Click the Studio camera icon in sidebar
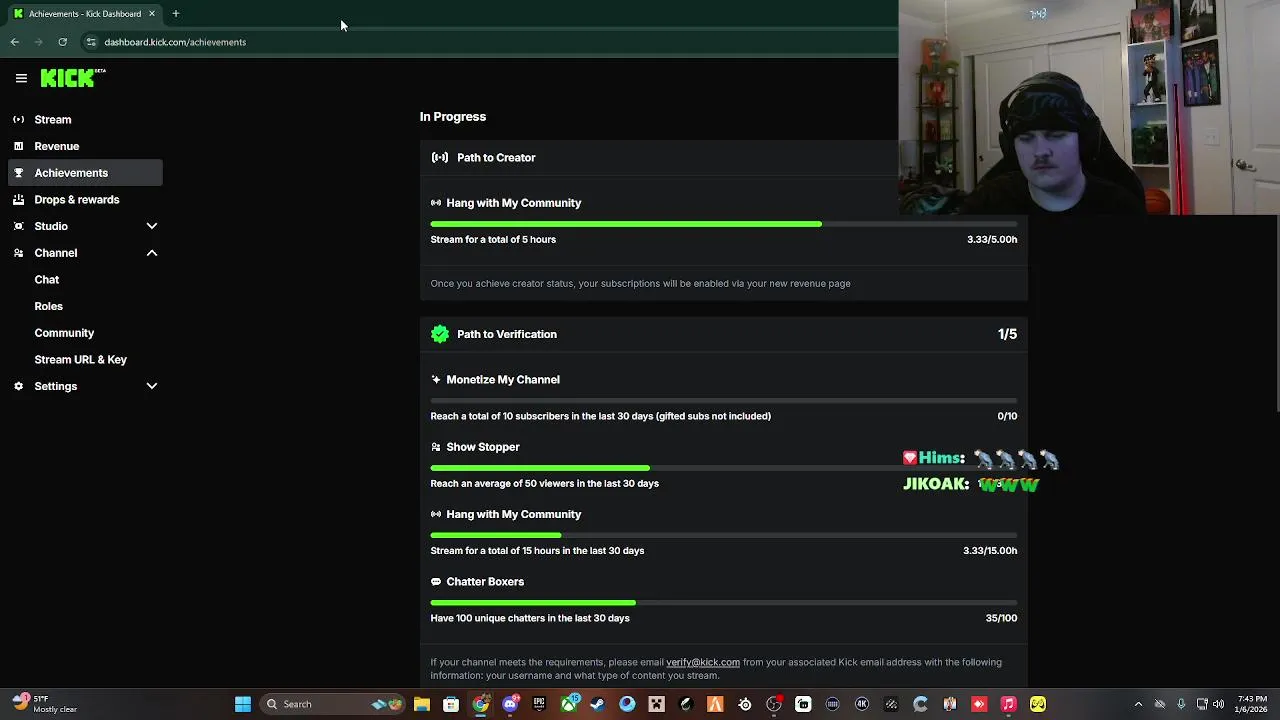The width and height of the screenshot is (1280, 720). pyautogui.click(x=18, y=226)
